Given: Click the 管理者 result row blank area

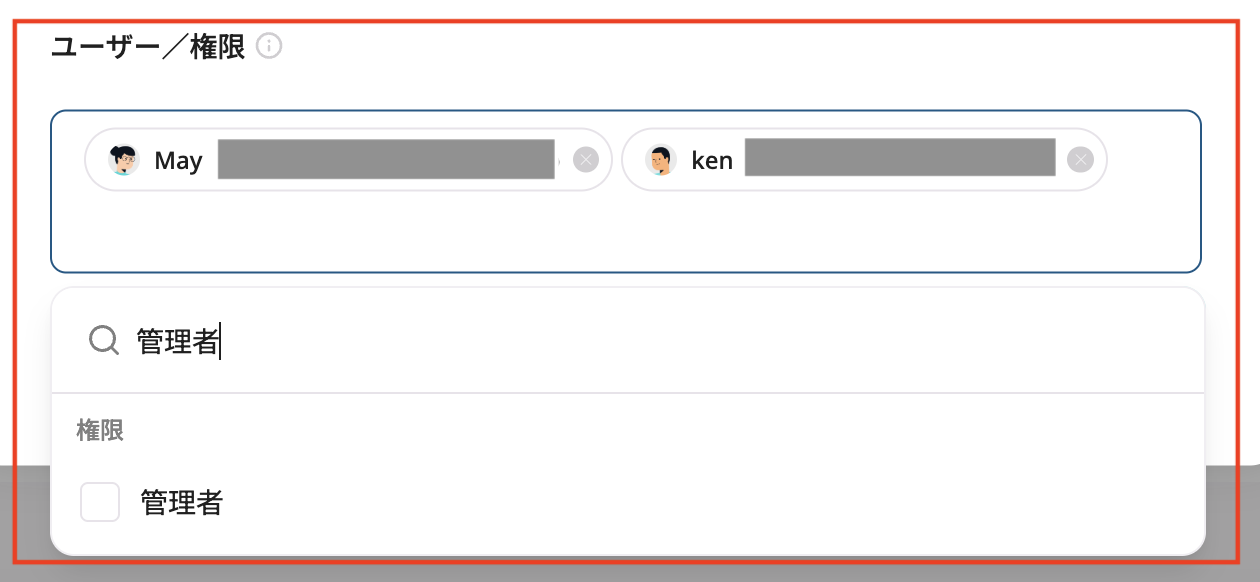Looking at the screenshot, I should point(700,502).
